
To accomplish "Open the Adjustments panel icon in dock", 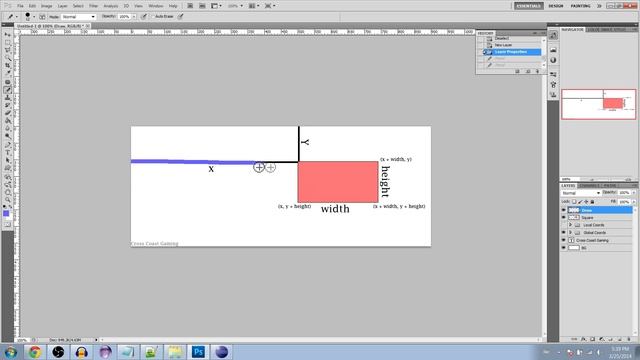I will (x=553, y=60).
